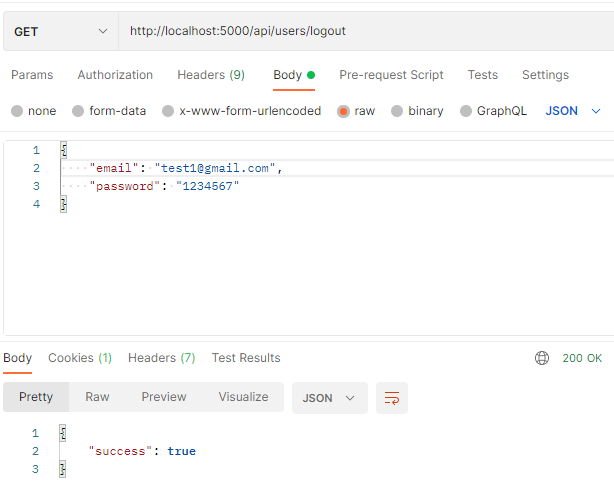Choose the GraphQL body radio option

[466, 111]
